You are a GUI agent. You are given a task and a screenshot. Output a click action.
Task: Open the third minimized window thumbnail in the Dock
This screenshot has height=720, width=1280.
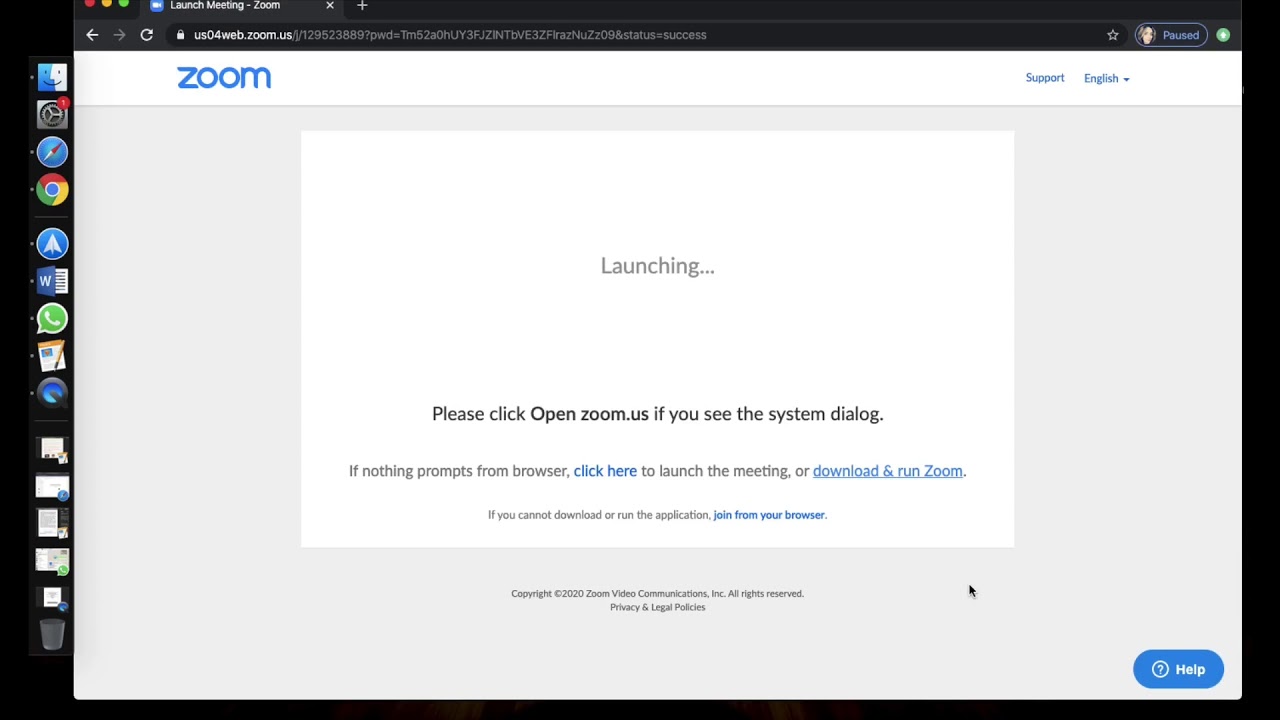tap(52, 523)
